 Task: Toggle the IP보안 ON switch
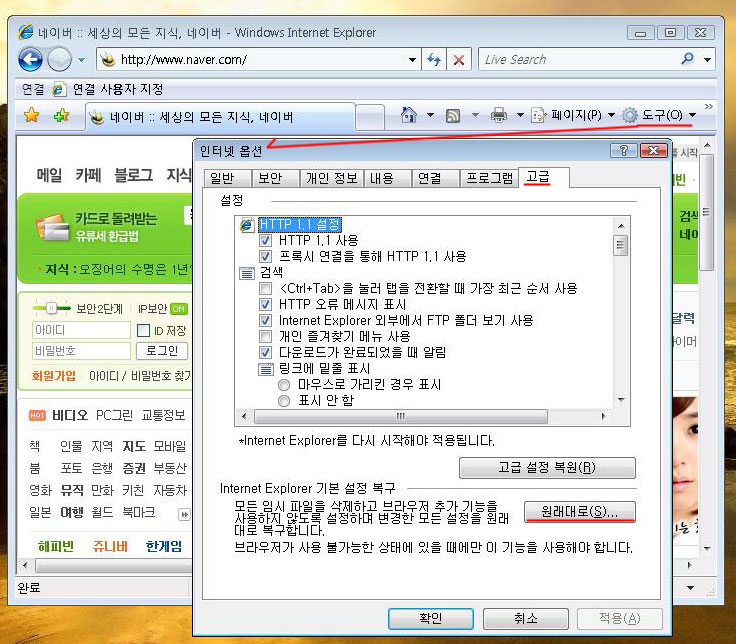179,309
